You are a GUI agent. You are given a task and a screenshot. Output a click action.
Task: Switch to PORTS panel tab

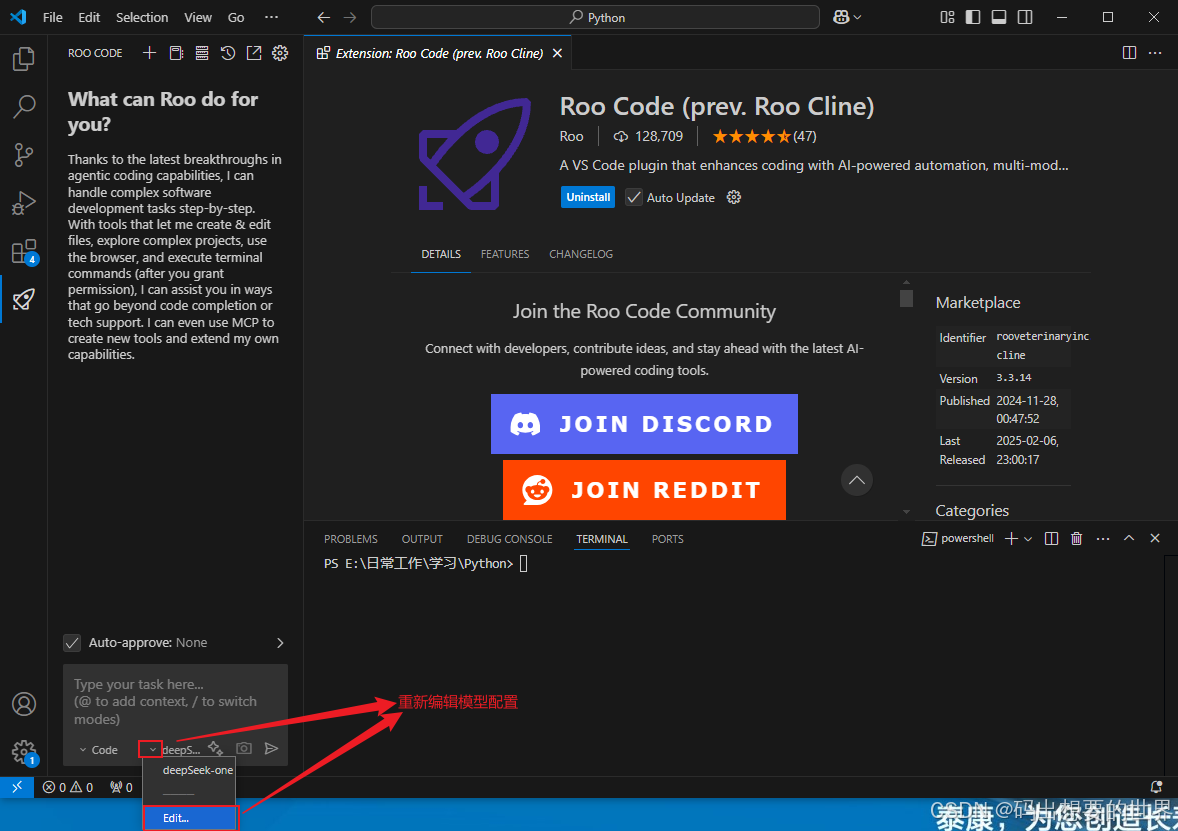(668, 539)
